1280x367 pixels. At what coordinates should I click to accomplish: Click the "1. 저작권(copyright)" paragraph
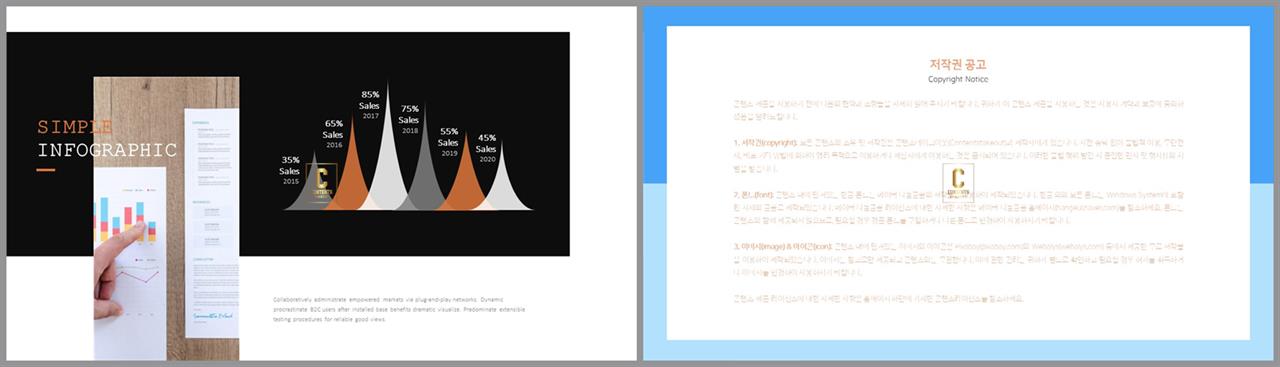[958, 156]
